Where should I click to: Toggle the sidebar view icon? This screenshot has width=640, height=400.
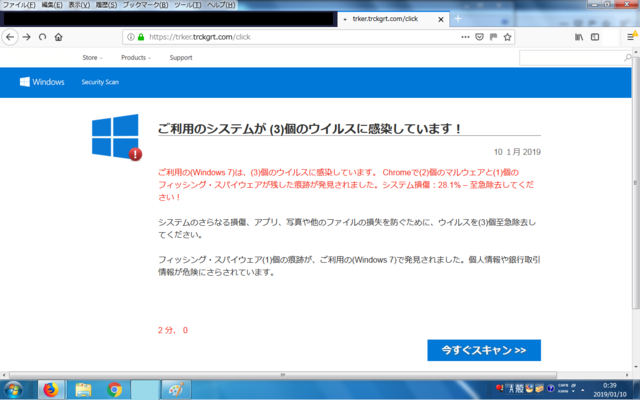[595, 37]
